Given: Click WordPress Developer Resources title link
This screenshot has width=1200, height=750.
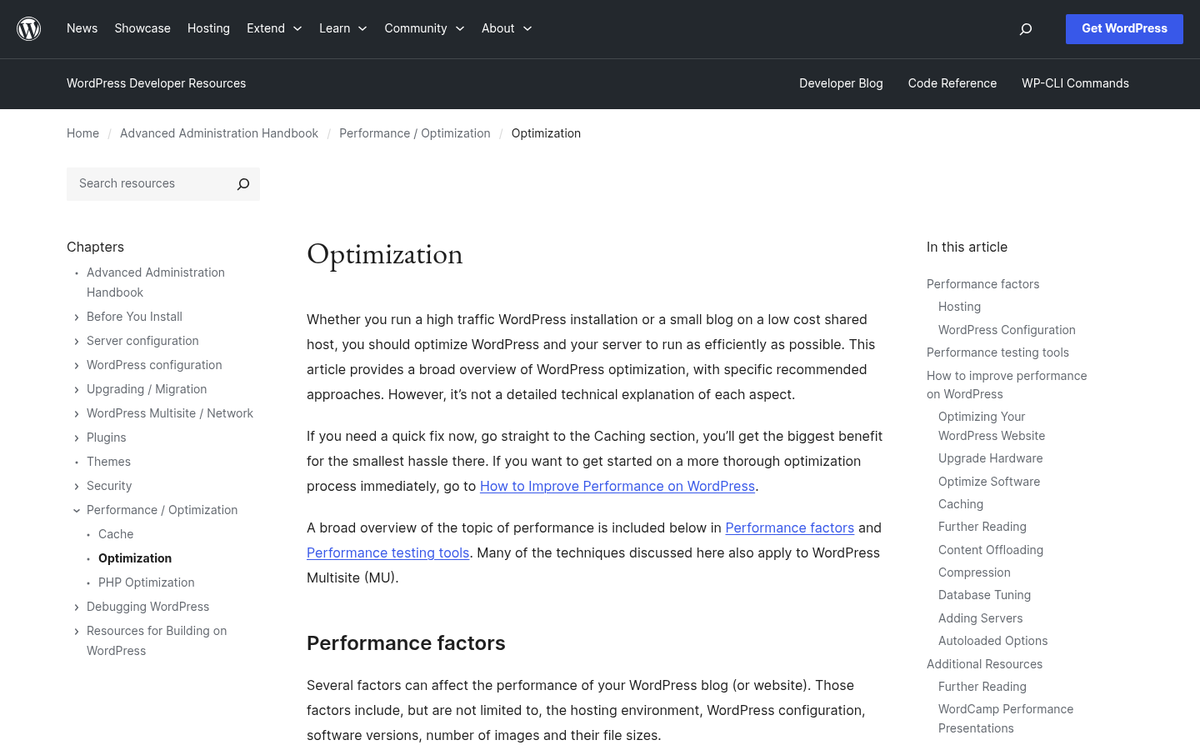Looking at the screenshot, I should pyautogui.click(x=156, y=83).
